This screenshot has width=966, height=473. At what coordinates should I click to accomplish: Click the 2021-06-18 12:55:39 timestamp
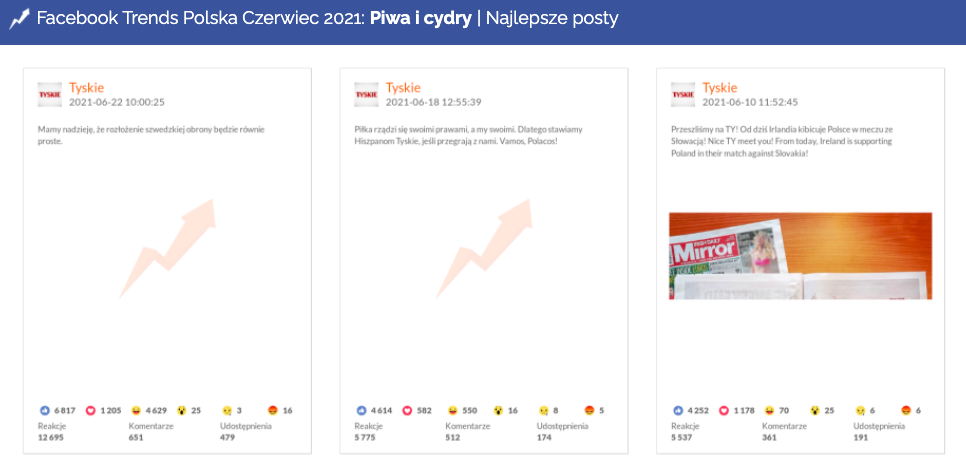tap(433, 102)
